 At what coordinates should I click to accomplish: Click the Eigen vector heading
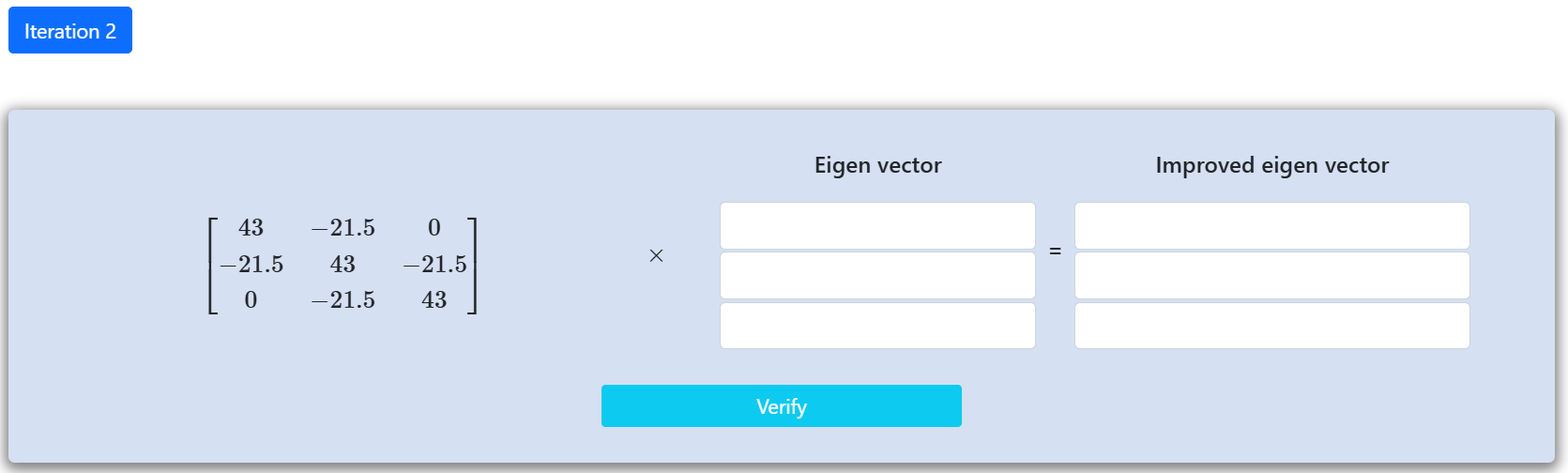click(877, 165)
